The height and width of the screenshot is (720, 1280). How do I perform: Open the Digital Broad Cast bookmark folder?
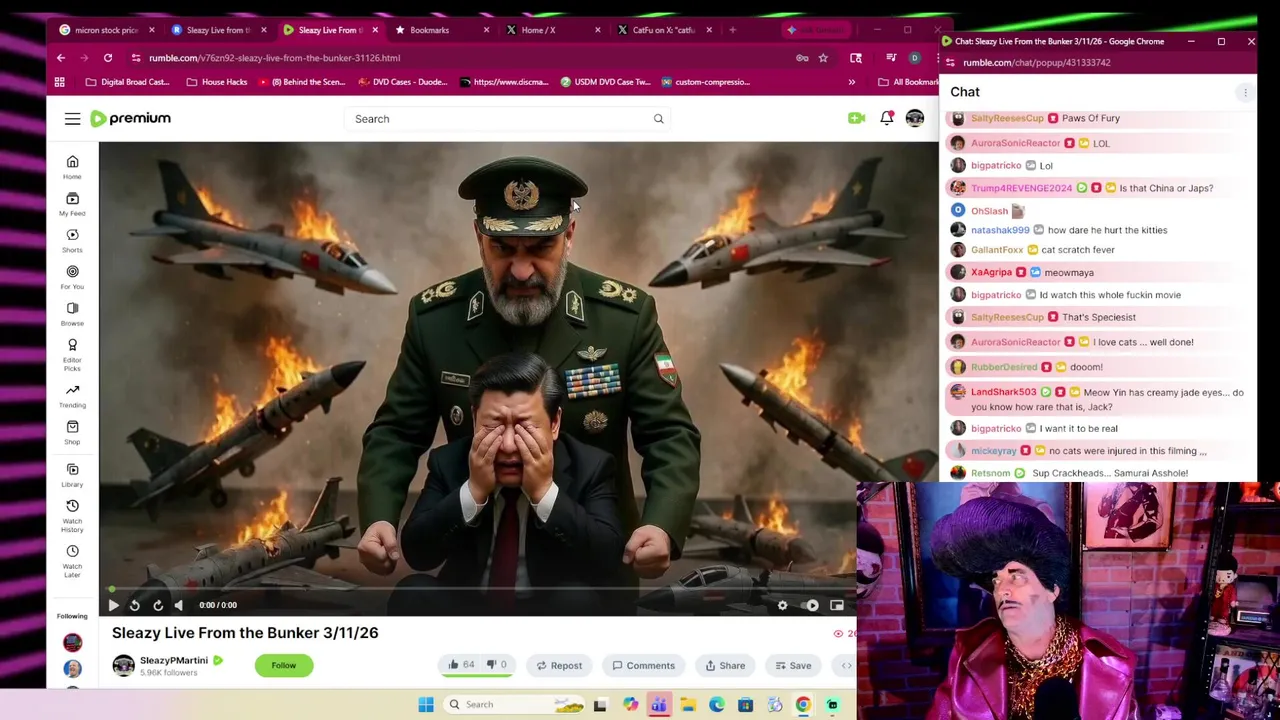click(128, 82)
